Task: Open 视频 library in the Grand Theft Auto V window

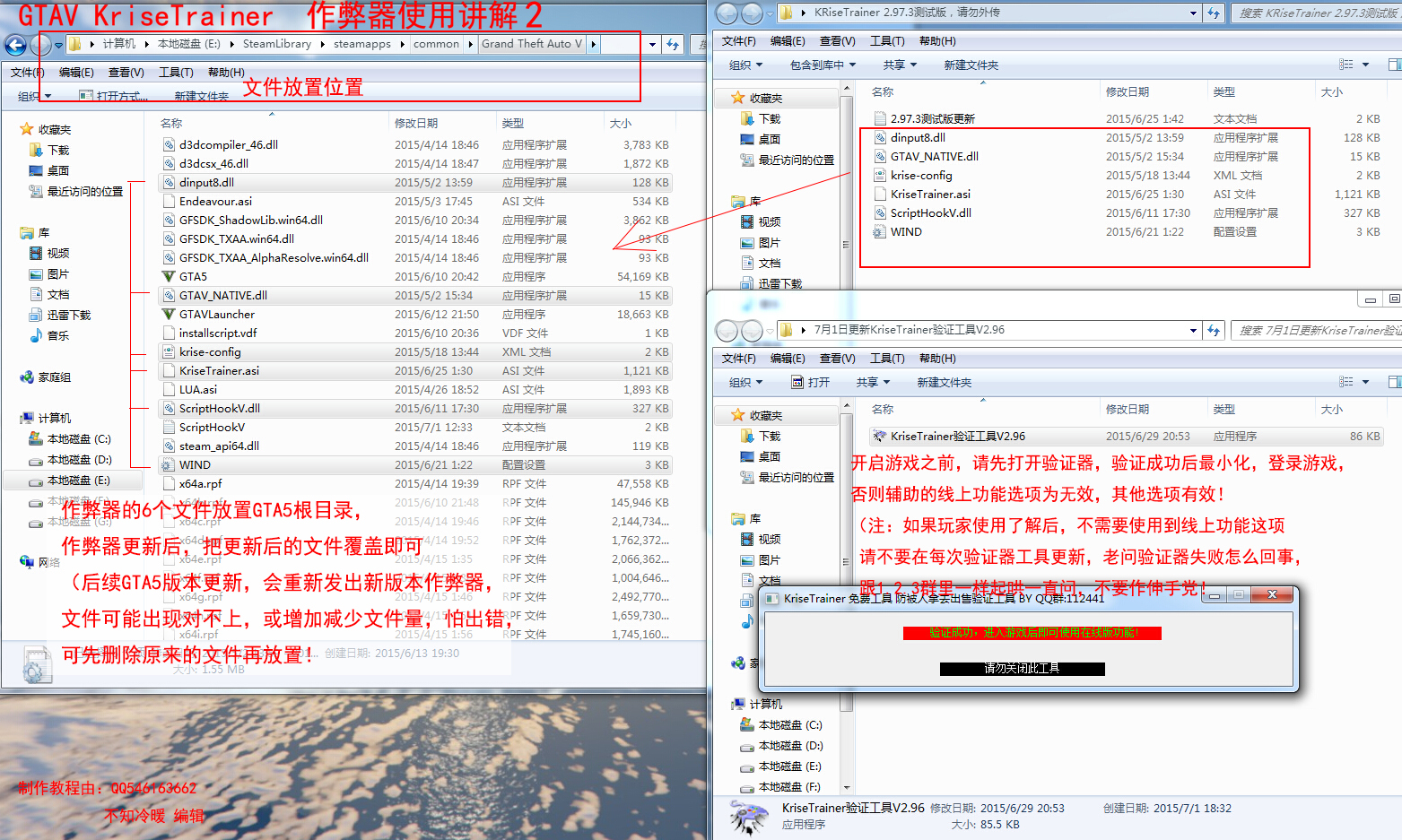Action: (58, 253)
